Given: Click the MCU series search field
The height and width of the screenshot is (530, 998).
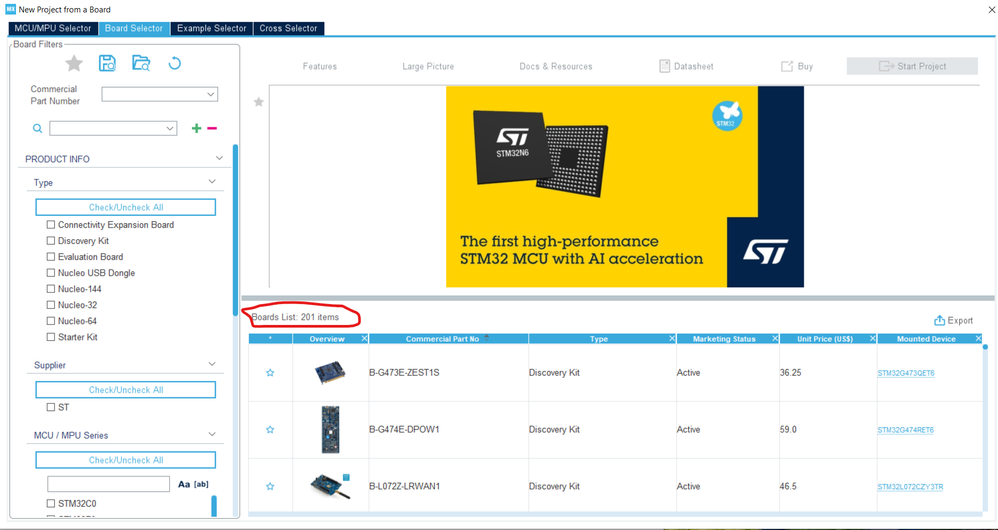Looking at the screenshot, I should 108,484.
